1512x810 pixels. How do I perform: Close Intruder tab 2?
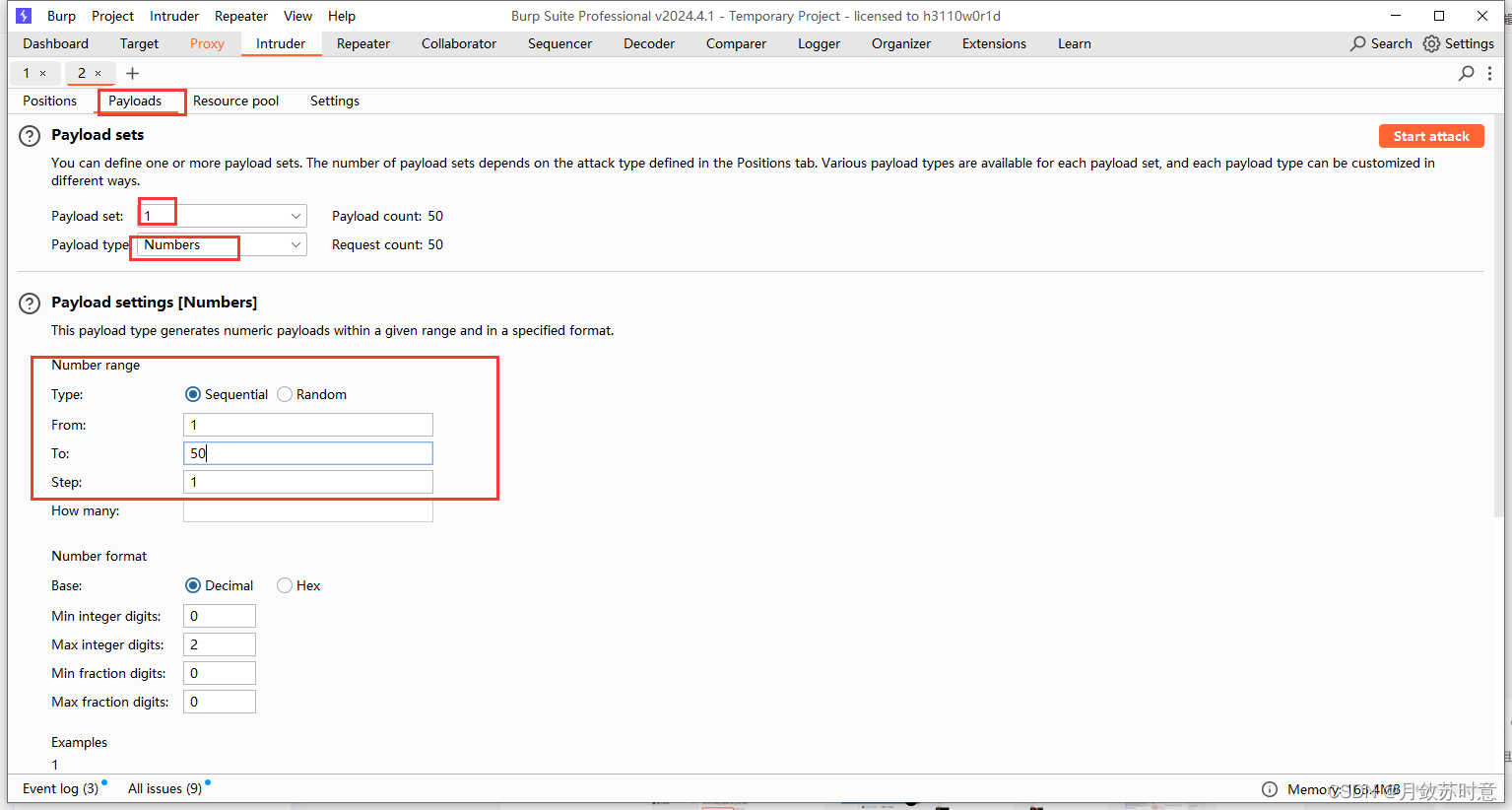(x=98, y=73)
